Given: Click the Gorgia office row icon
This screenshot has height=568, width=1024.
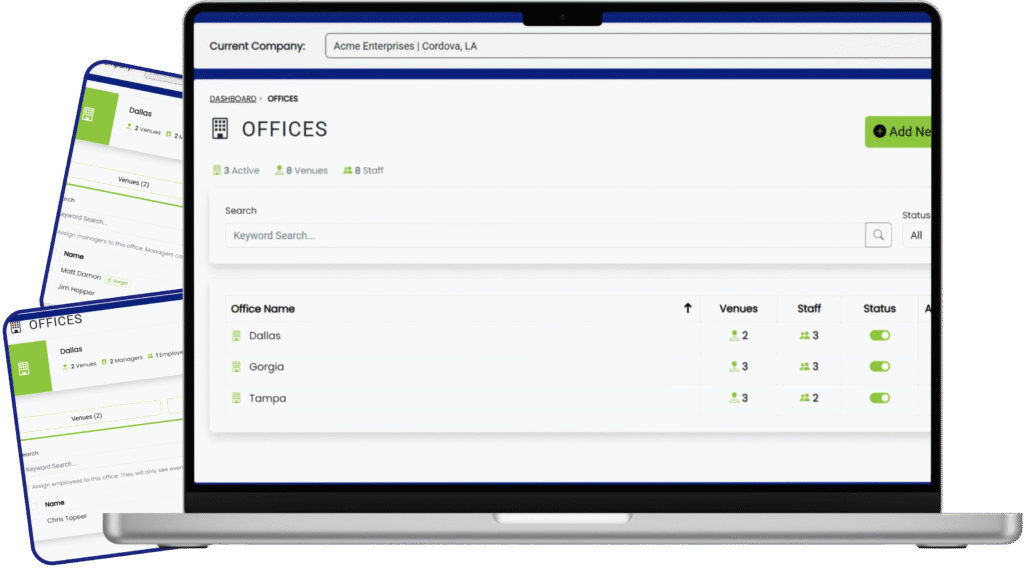Looking at the screenshot, I should click(x=236, y=367).
